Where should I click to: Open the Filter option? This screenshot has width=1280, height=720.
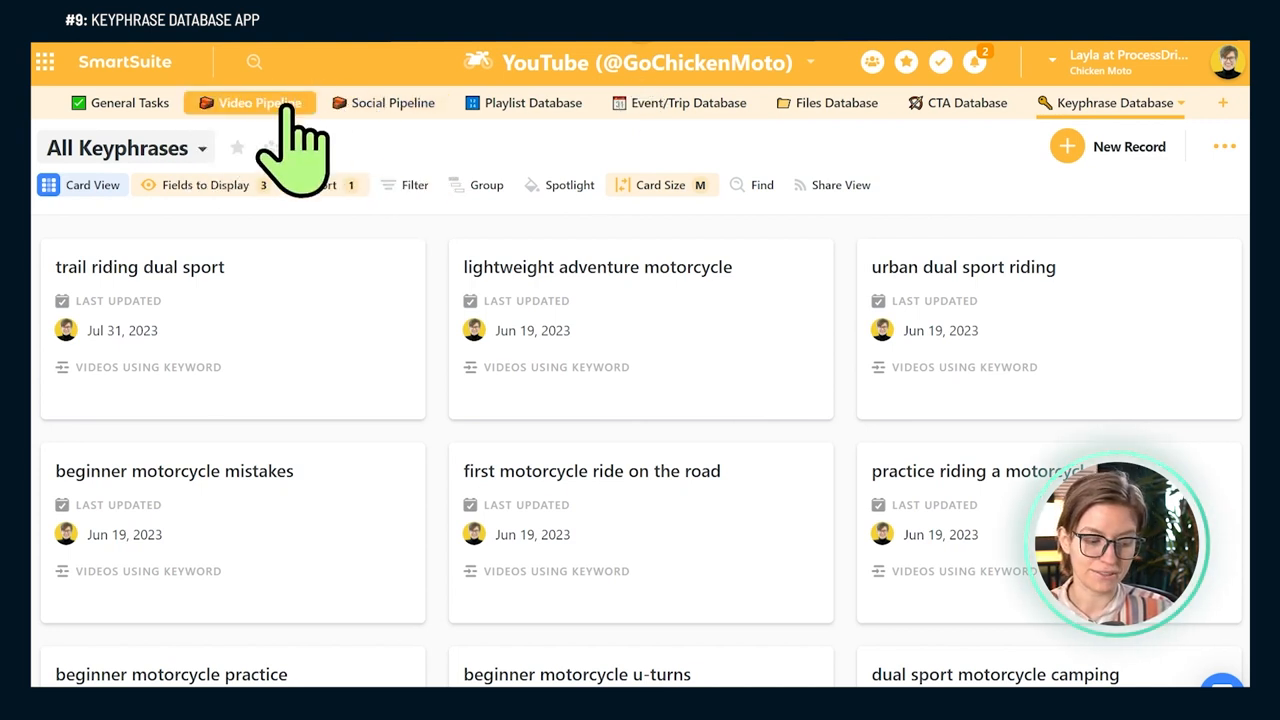tap(404, 185)
